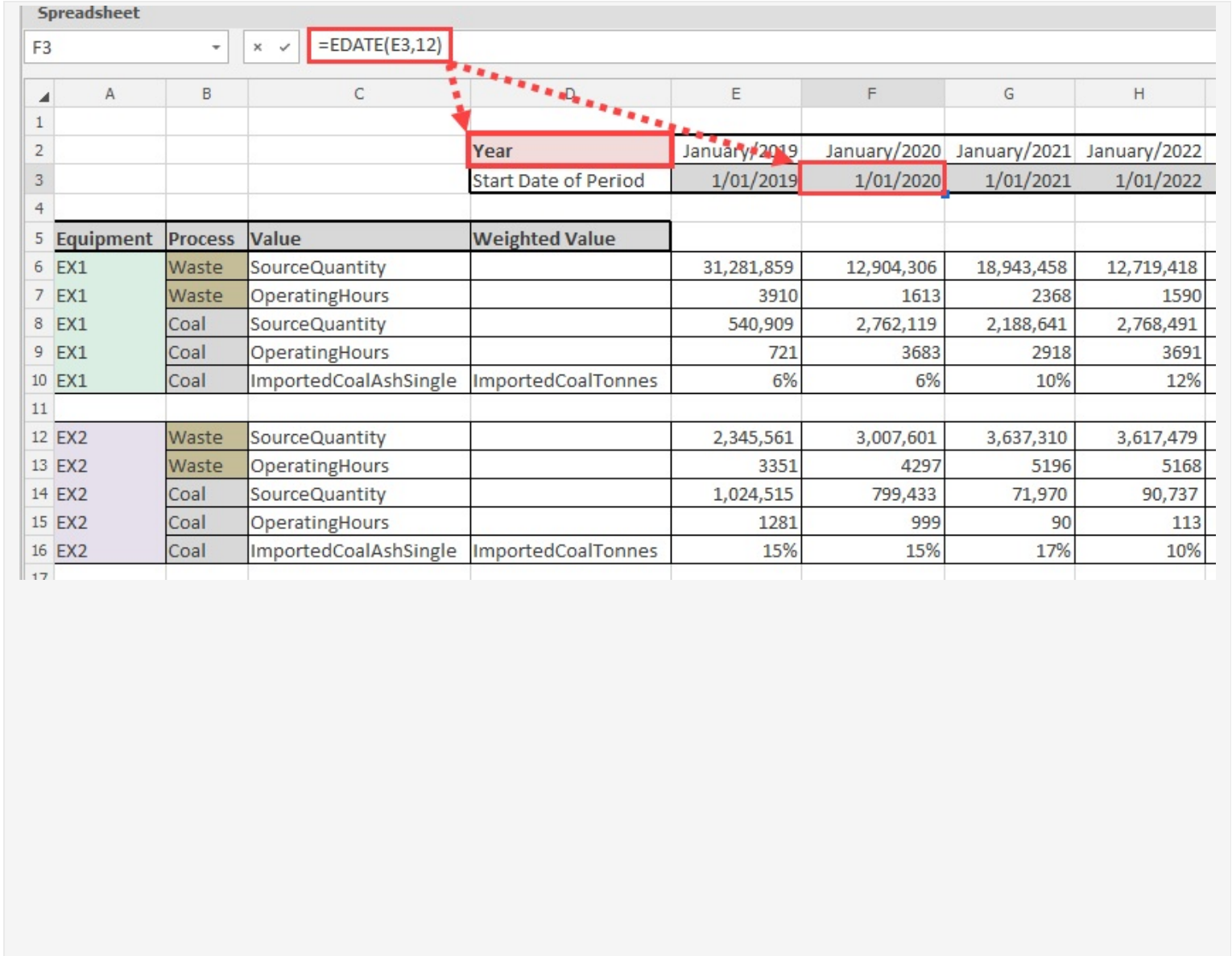Viewport: 1232px width, 956px height.
Task: Select cell F3 with date 1/01/2020
Action: (872, 180)
